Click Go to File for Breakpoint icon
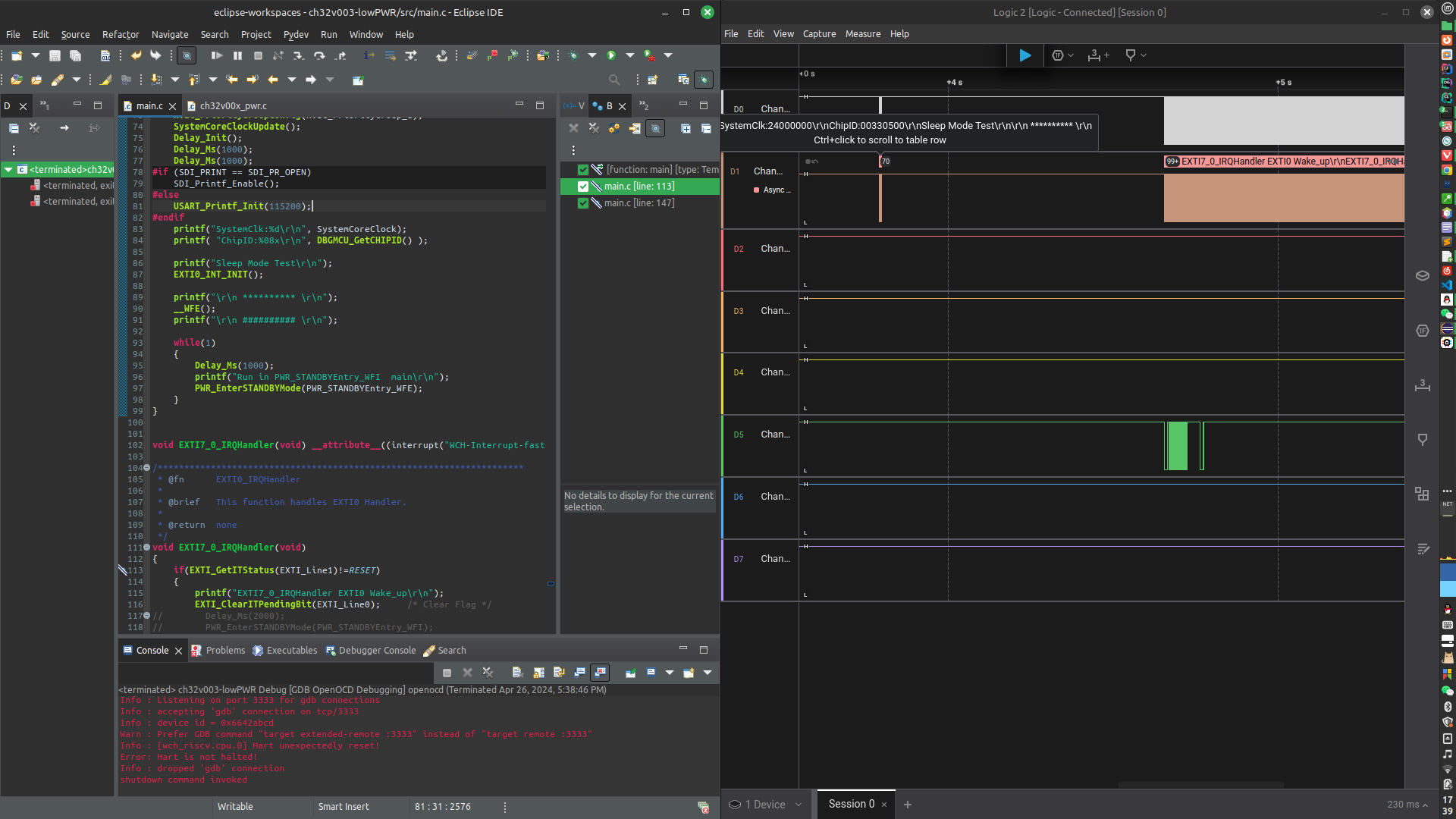 click(x=635, y=128)
